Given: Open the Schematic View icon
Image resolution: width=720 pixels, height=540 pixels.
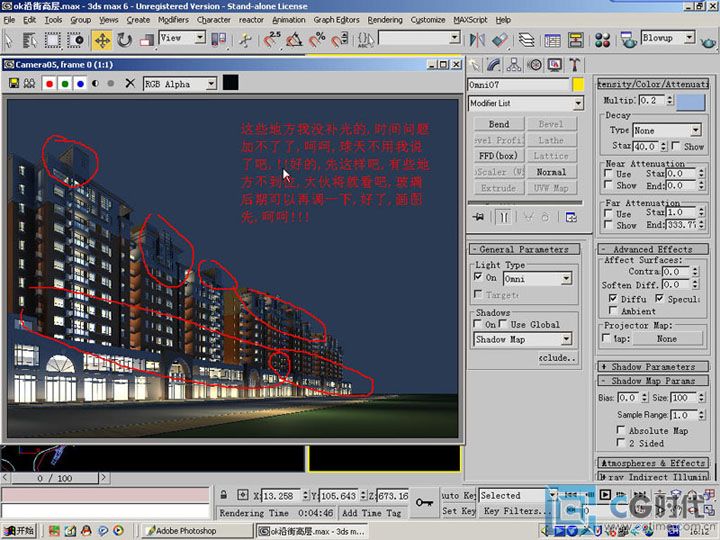Looking at the screenshot, I should coord(575,40).
